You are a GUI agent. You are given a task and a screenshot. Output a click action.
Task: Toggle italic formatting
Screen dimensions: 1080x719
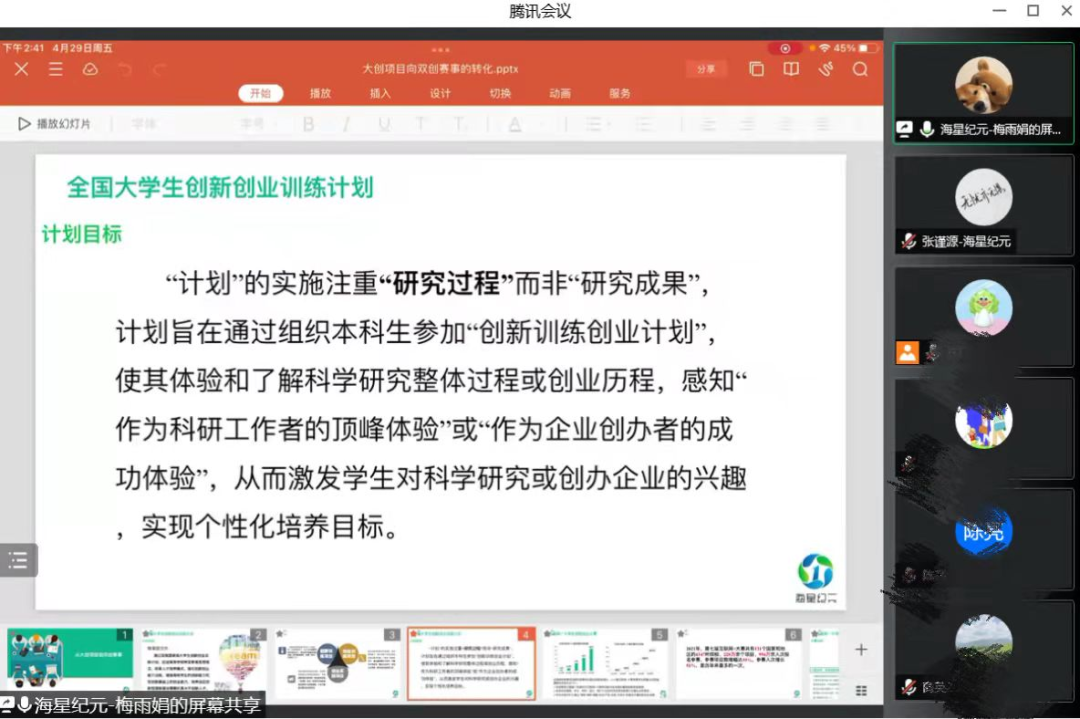(x=347, y=123)
